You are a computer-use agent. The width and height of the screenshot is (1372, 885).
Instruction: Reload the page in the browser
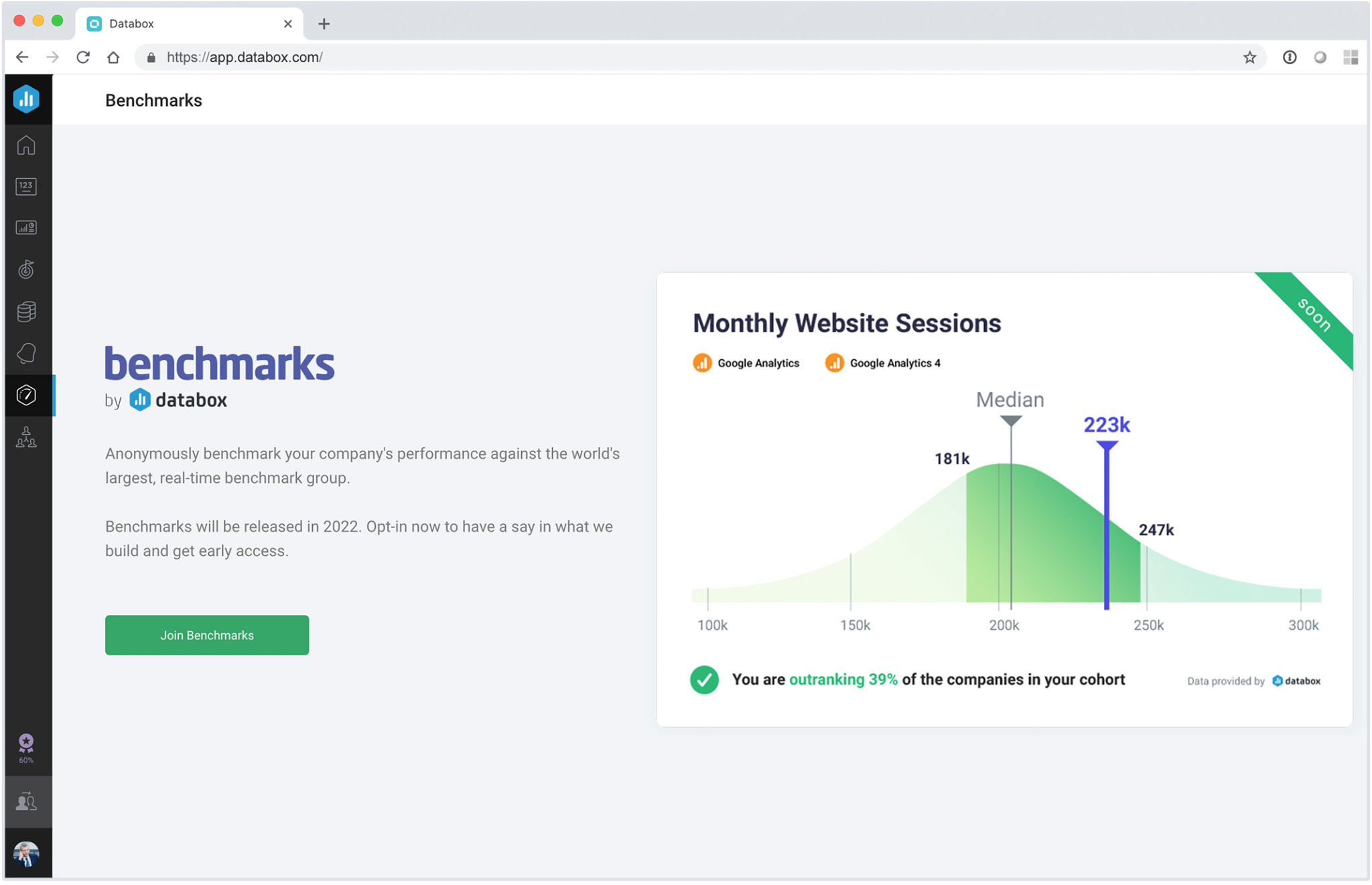point(83,57)
